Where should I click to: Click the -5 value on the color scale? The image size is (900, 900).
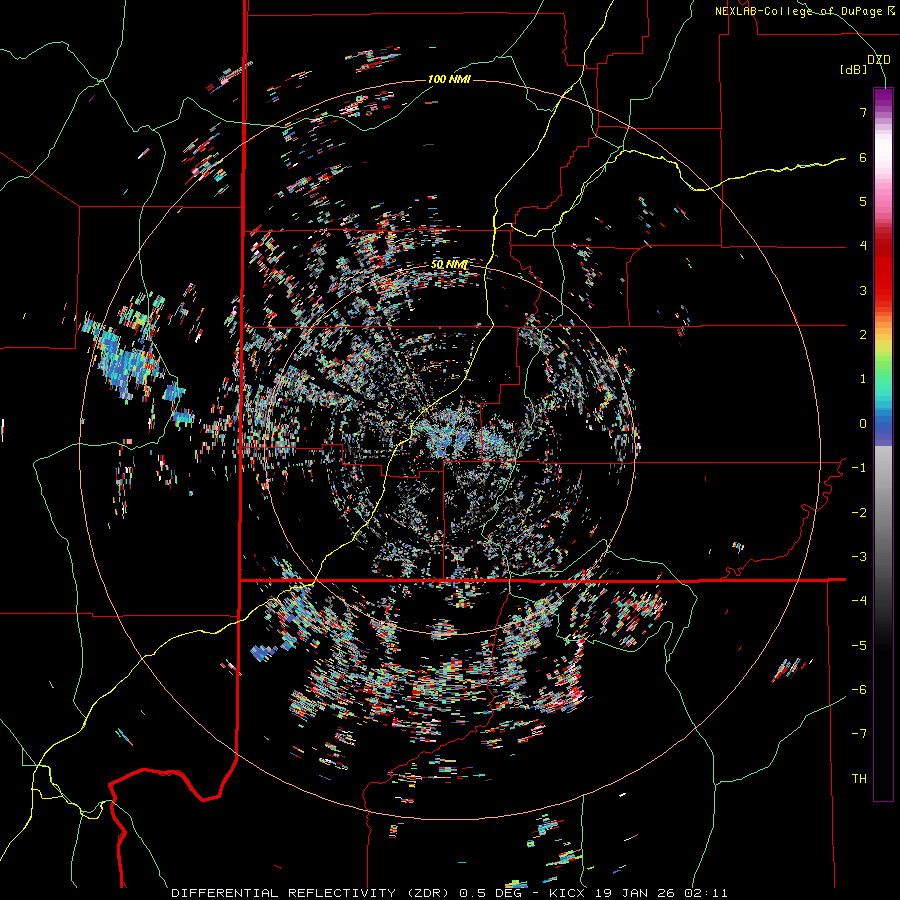tap(859, 646)
